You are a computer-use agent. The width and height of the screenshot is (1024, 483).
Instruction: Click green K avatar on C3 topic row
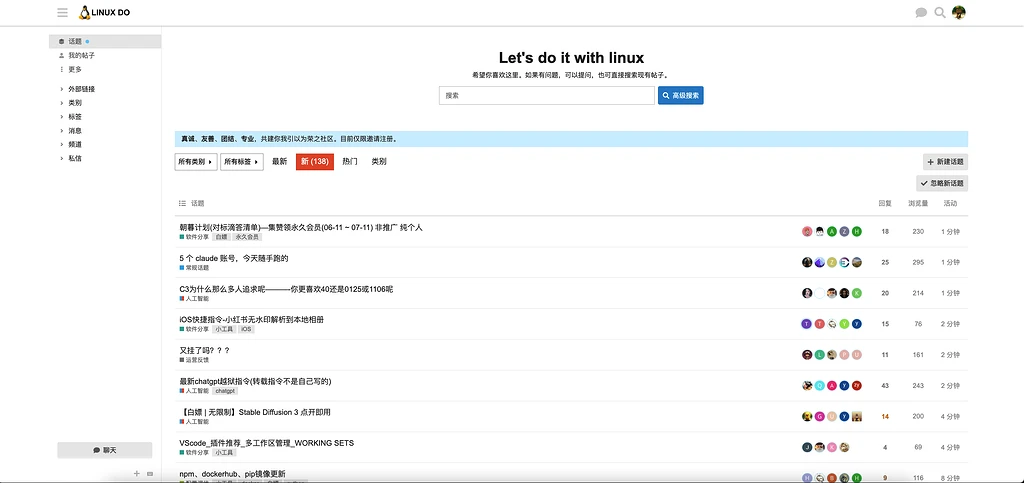click(x=857, y=293)
